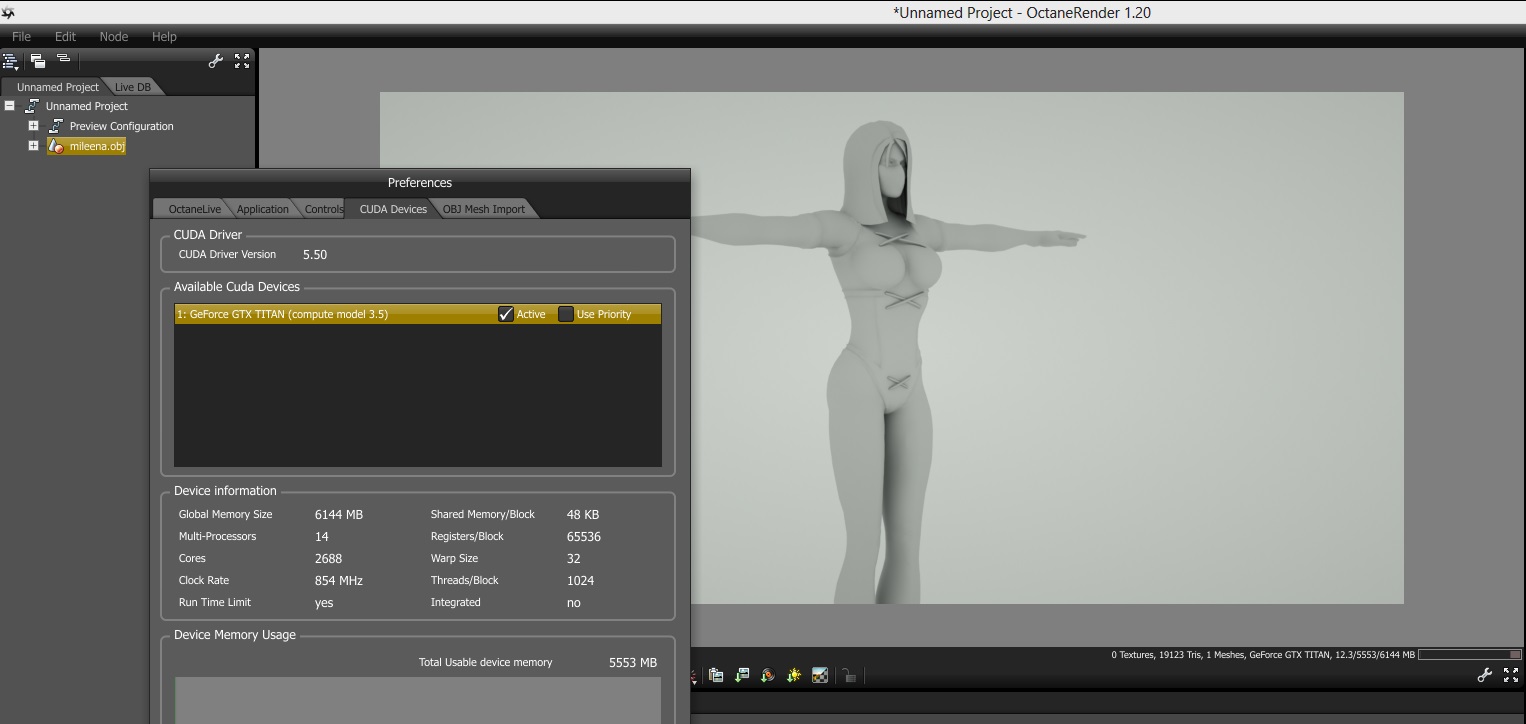Click the copy to clipboard viewport icon

click(716, 676)
